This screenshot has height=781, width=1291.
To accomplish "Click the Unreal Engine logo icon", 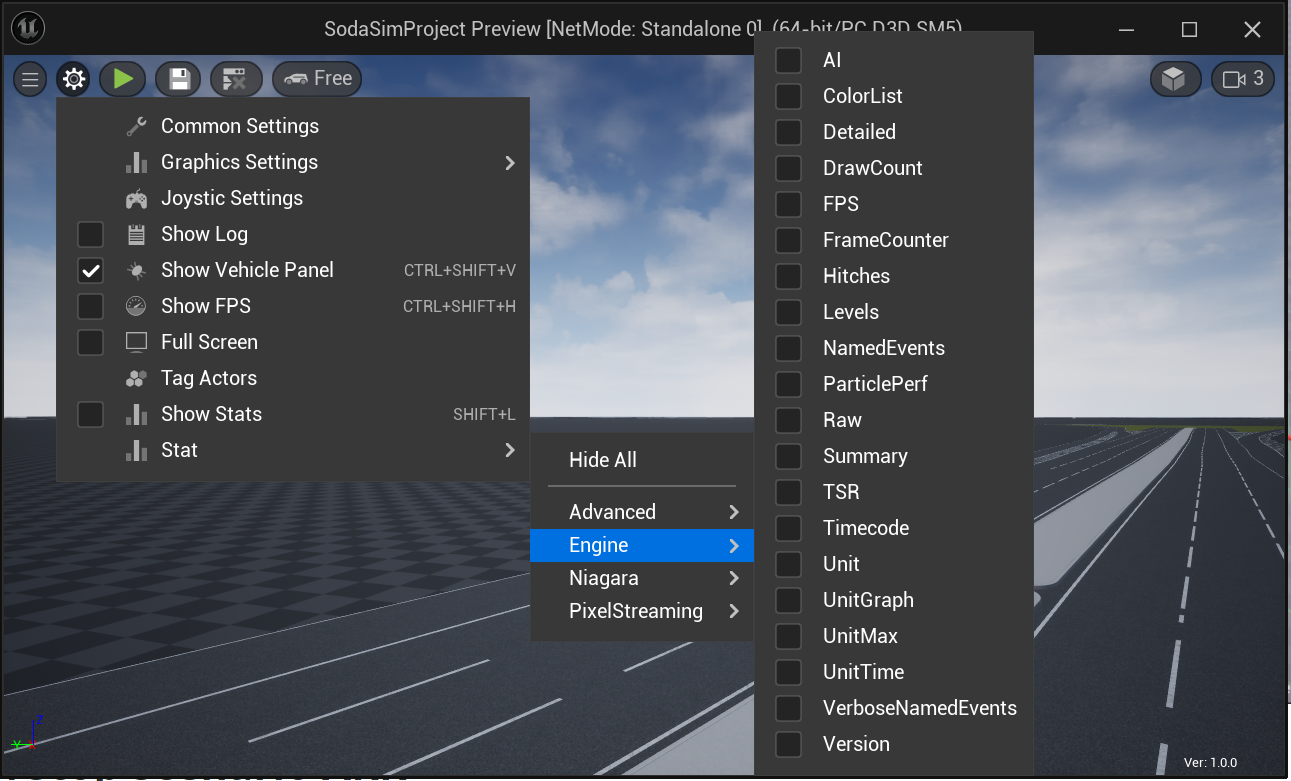I will coord(27,29).
